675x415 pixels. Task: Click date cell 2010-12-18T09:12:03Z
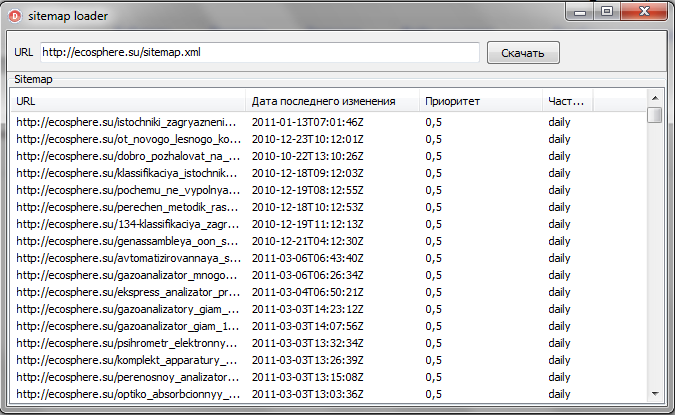[x=307, y=173]
